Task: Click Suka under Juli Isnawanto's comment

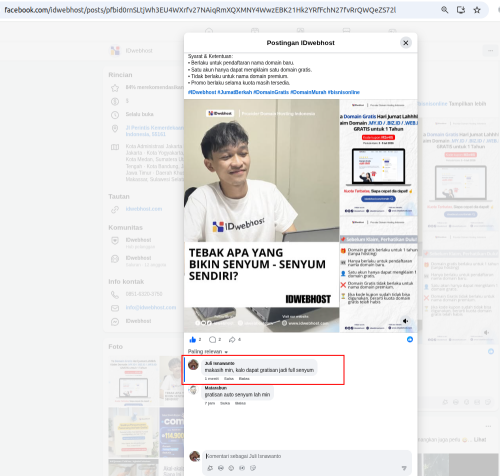Action: click(229, 379)
